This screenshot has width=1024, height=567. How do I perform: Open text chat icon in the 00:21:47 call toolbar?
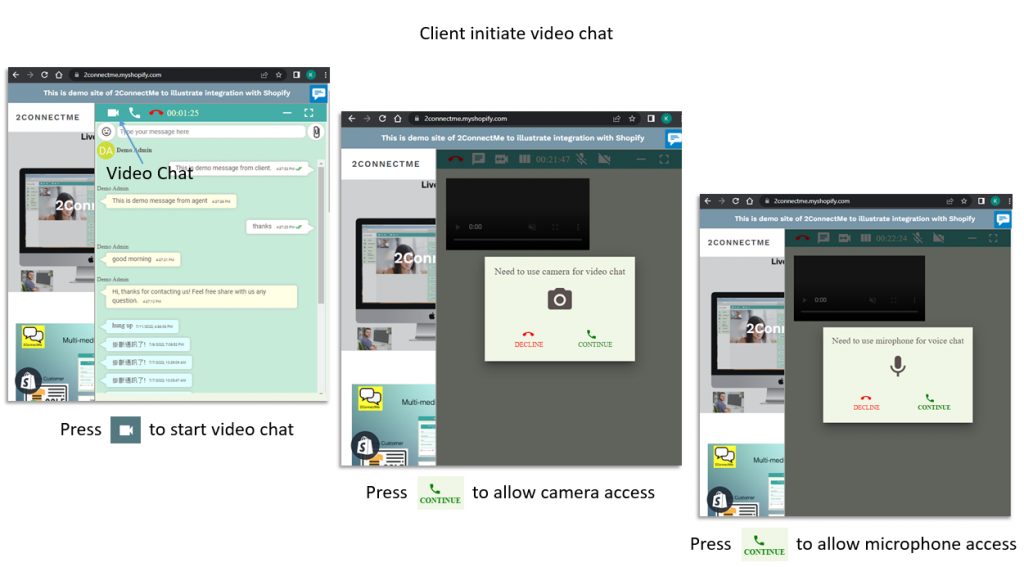(x=479, y=159)
